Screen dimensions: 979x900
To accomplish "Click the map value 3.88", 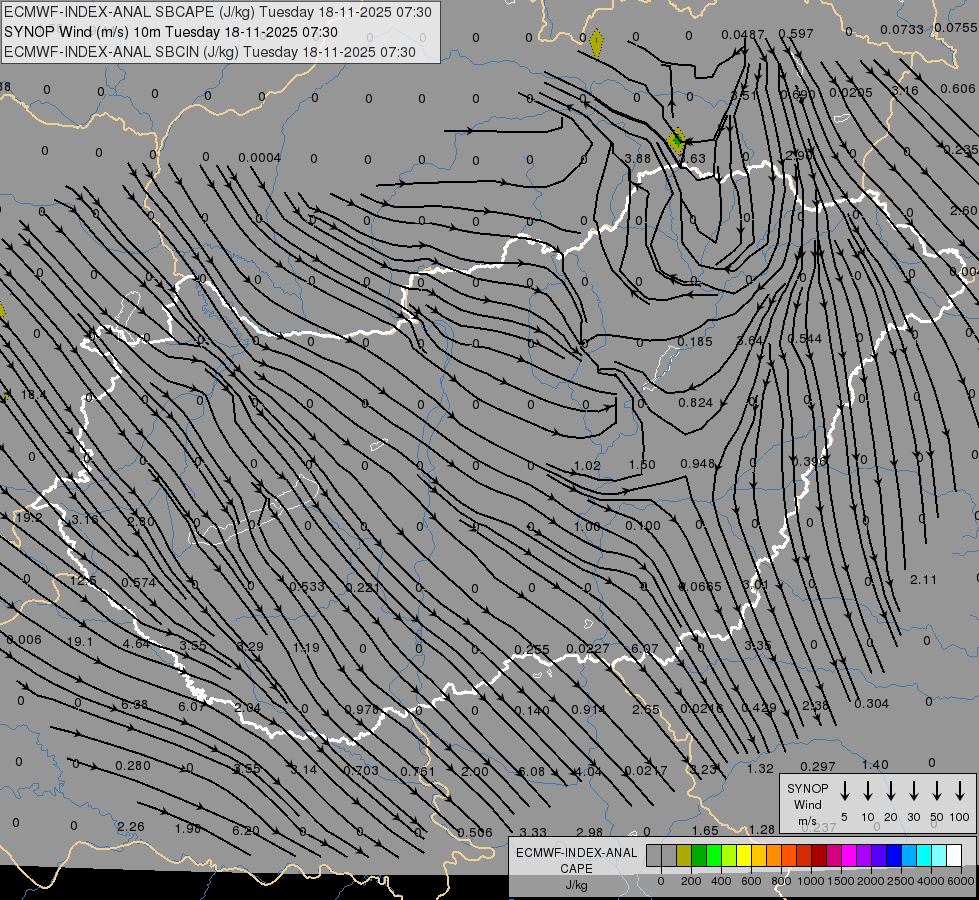I will [x=637, y=159].
